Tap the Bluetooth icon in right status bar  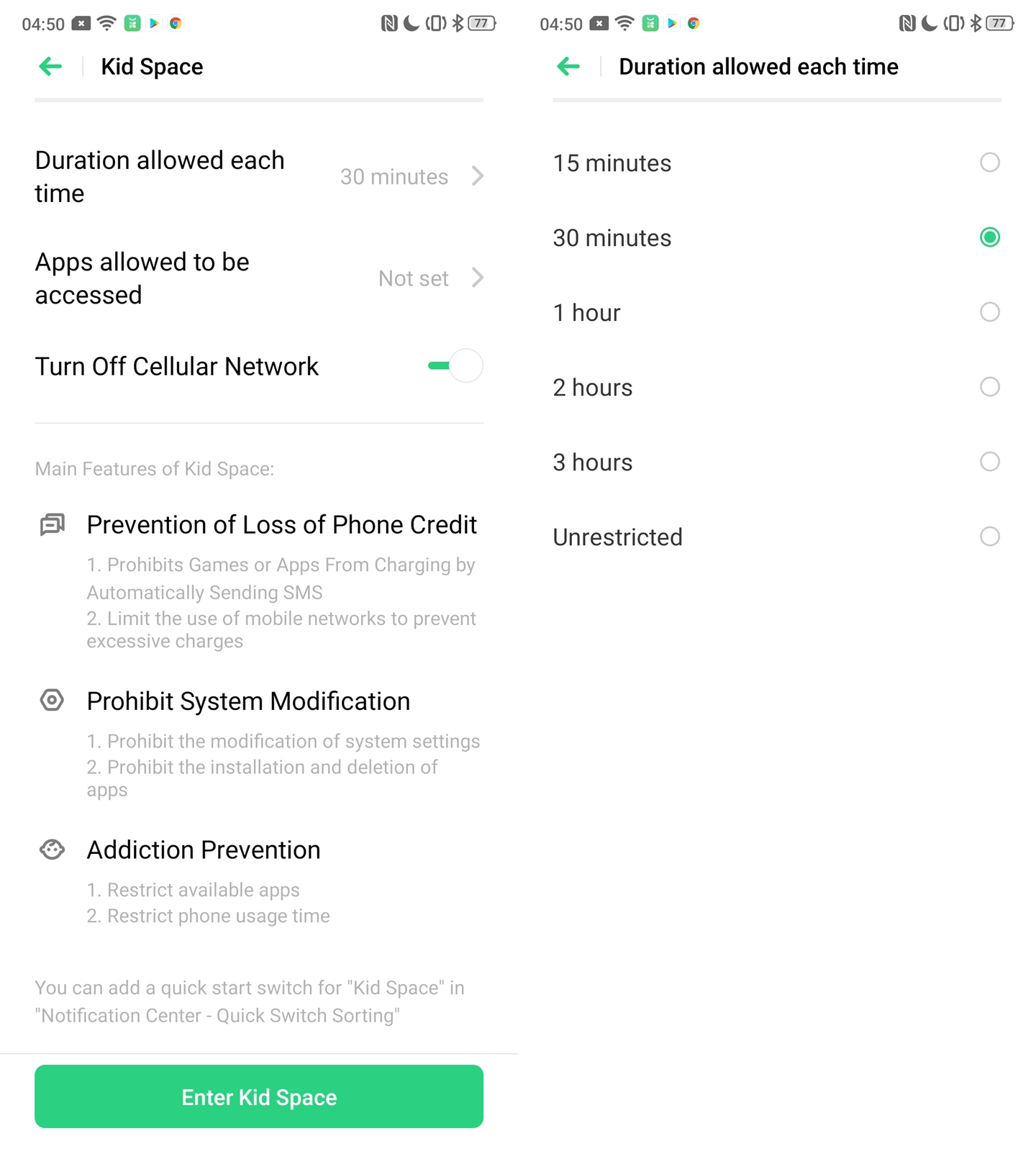point(976,23)
